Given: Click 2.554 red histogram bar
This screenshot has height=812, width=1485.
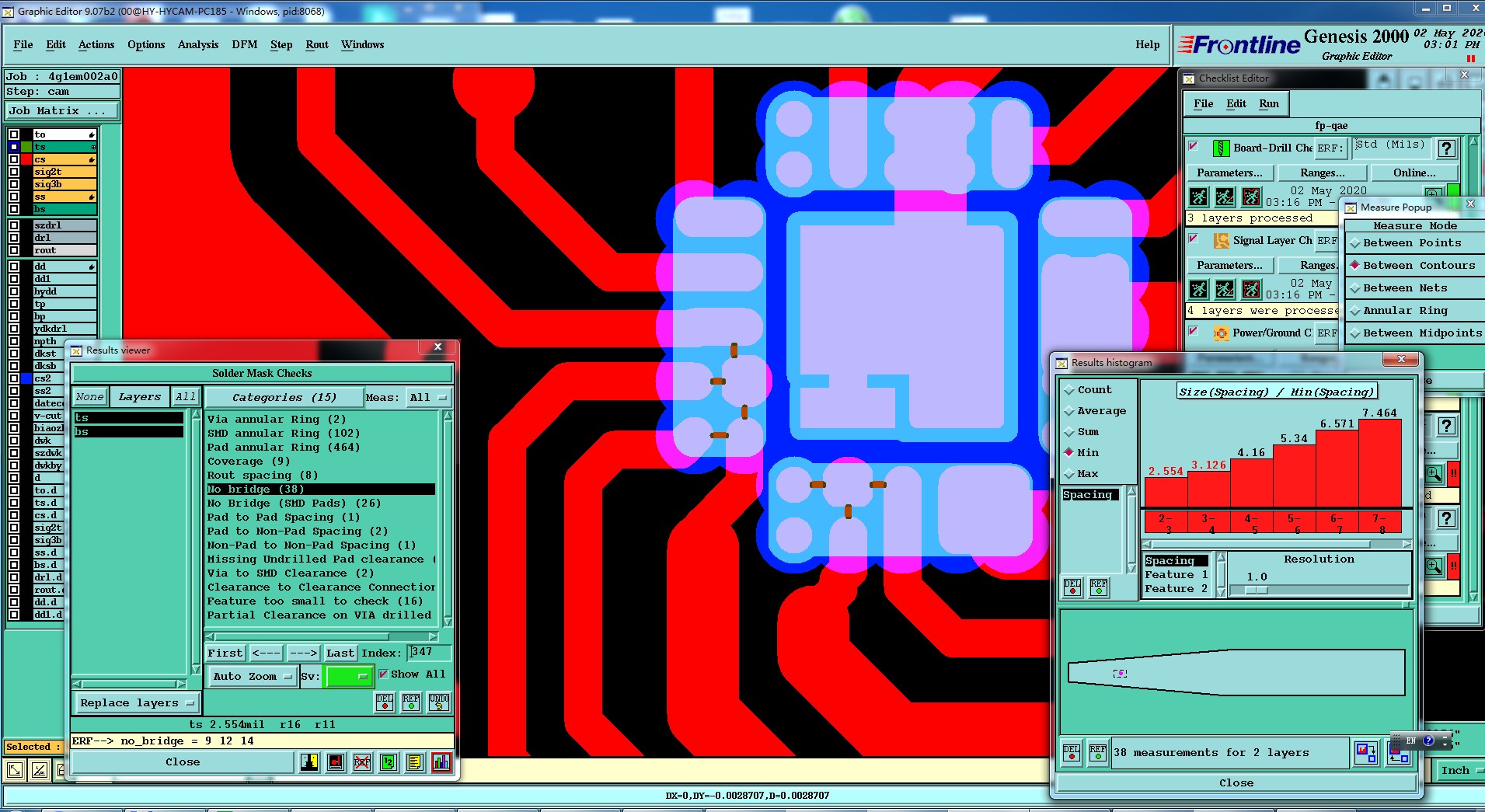Looking at the screenshot, I should [1166, 493].
